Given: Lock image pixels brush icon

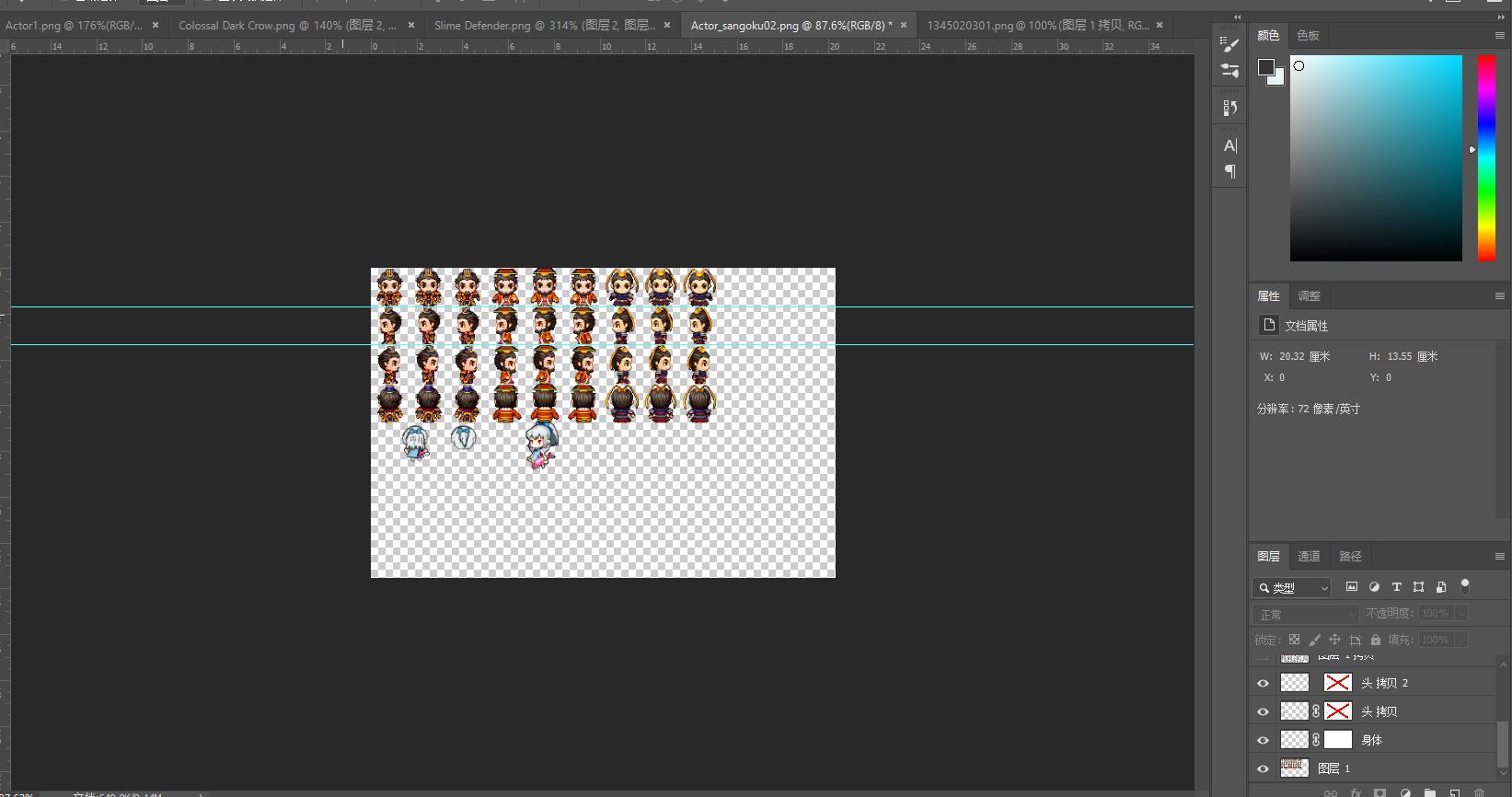Looking at the screenshot, I should (1314, 640).
